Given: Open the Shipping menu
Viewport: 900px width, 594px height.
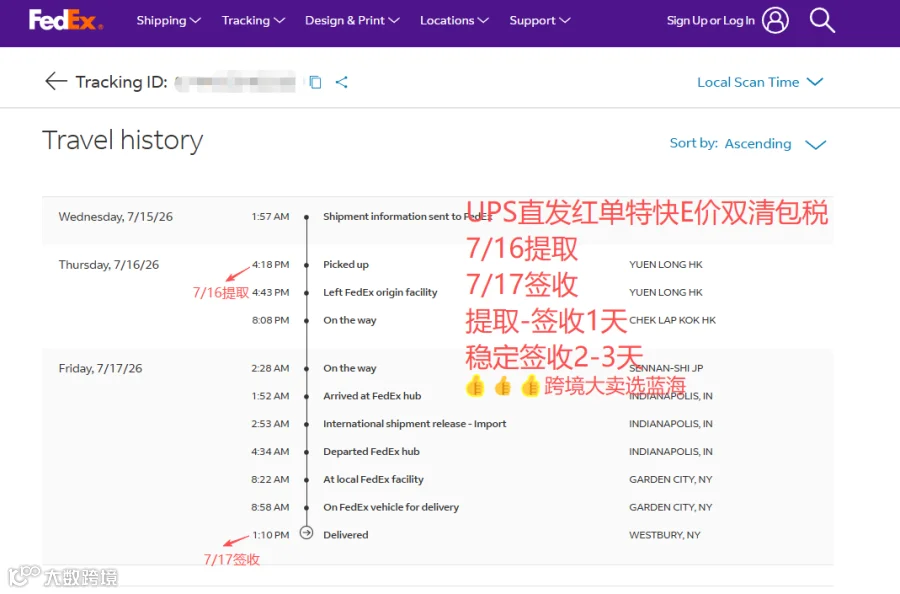Looking at the screenshot, I should [168, 21].
